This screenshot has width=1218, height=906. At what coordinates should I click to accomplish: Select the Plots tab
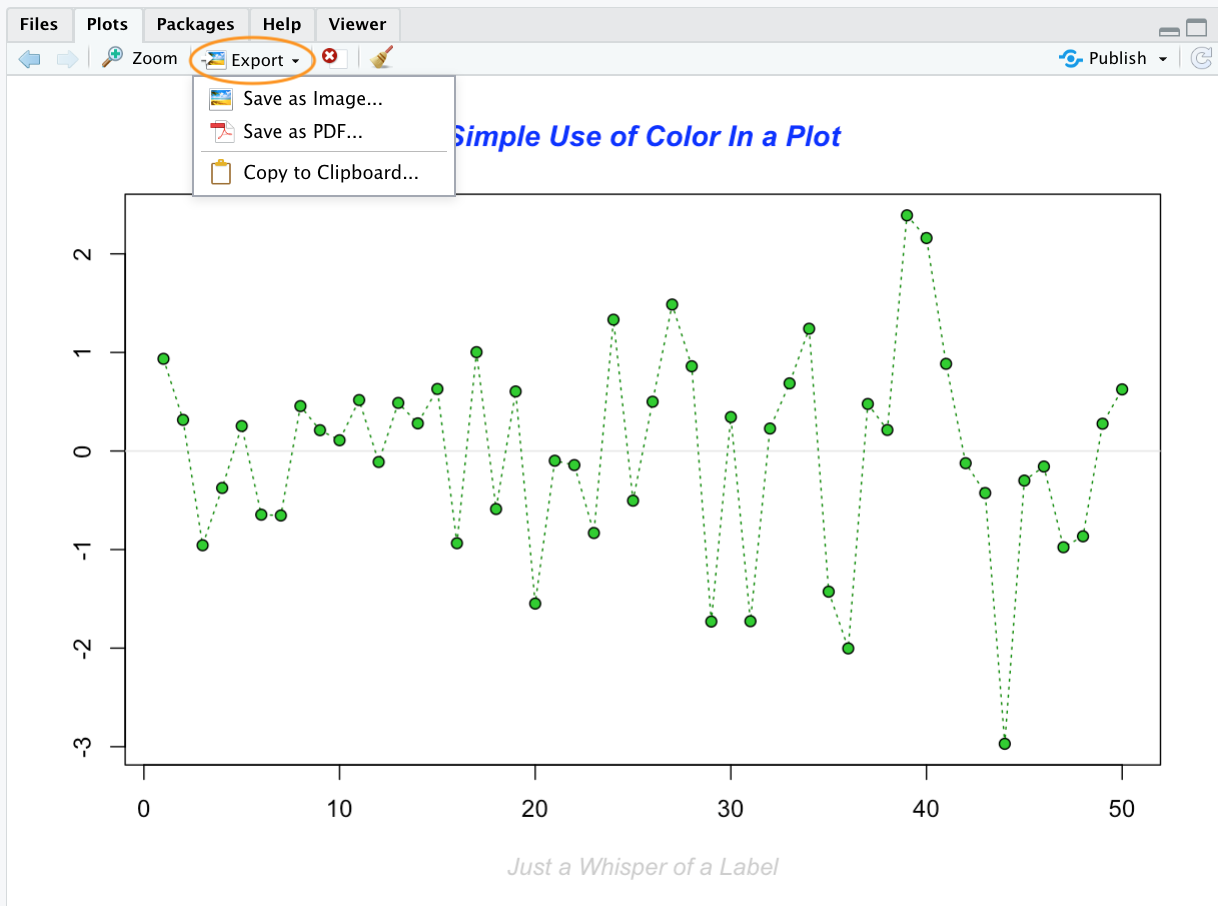point(107,24)
